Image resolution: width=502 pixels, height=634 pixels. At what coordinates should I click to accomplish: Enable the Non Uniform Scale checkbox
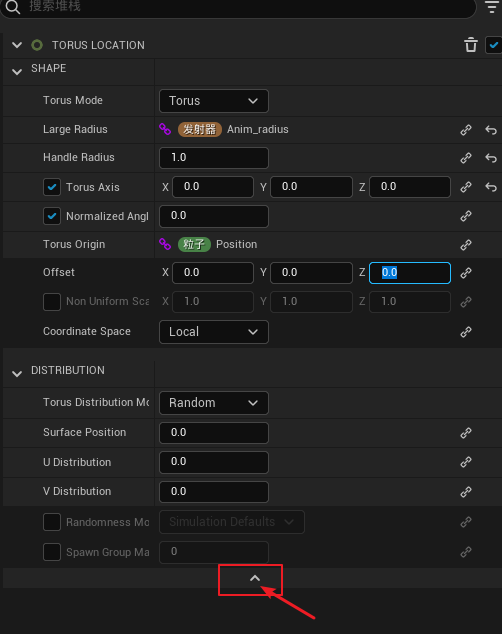(52, 302)
